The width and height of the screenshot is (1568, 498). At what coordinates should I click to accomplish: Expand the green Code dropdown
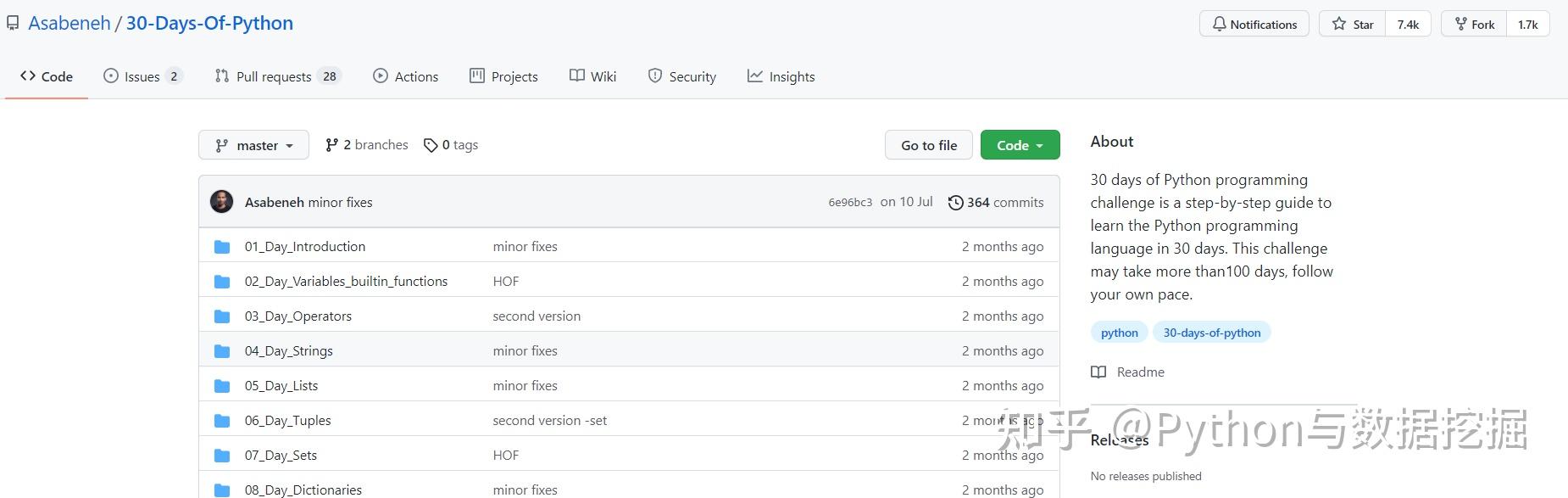(x=1020, y=145)
